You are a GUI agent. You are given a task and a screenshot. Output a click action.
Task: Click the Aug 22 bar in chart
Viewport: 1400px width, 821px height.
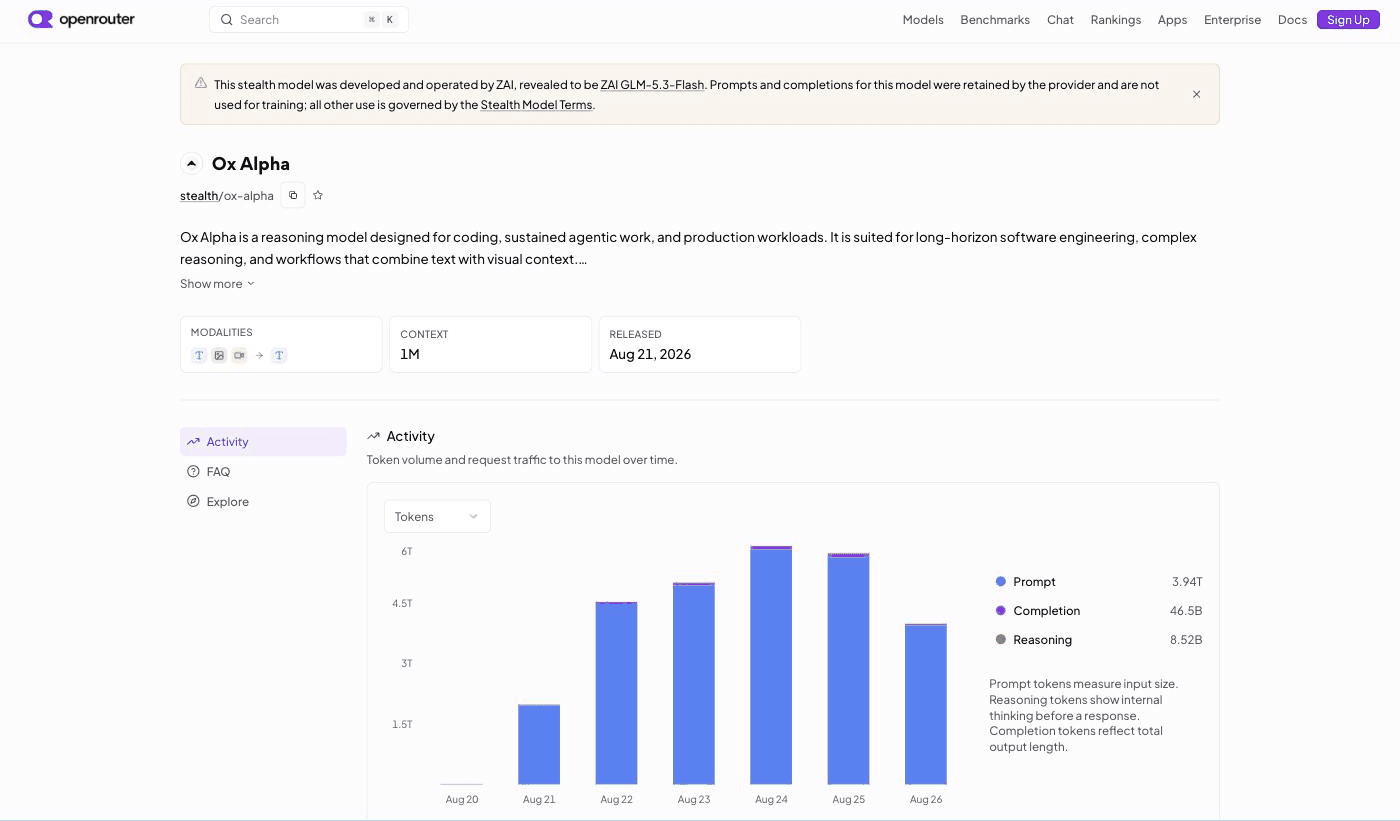[616, 693]
